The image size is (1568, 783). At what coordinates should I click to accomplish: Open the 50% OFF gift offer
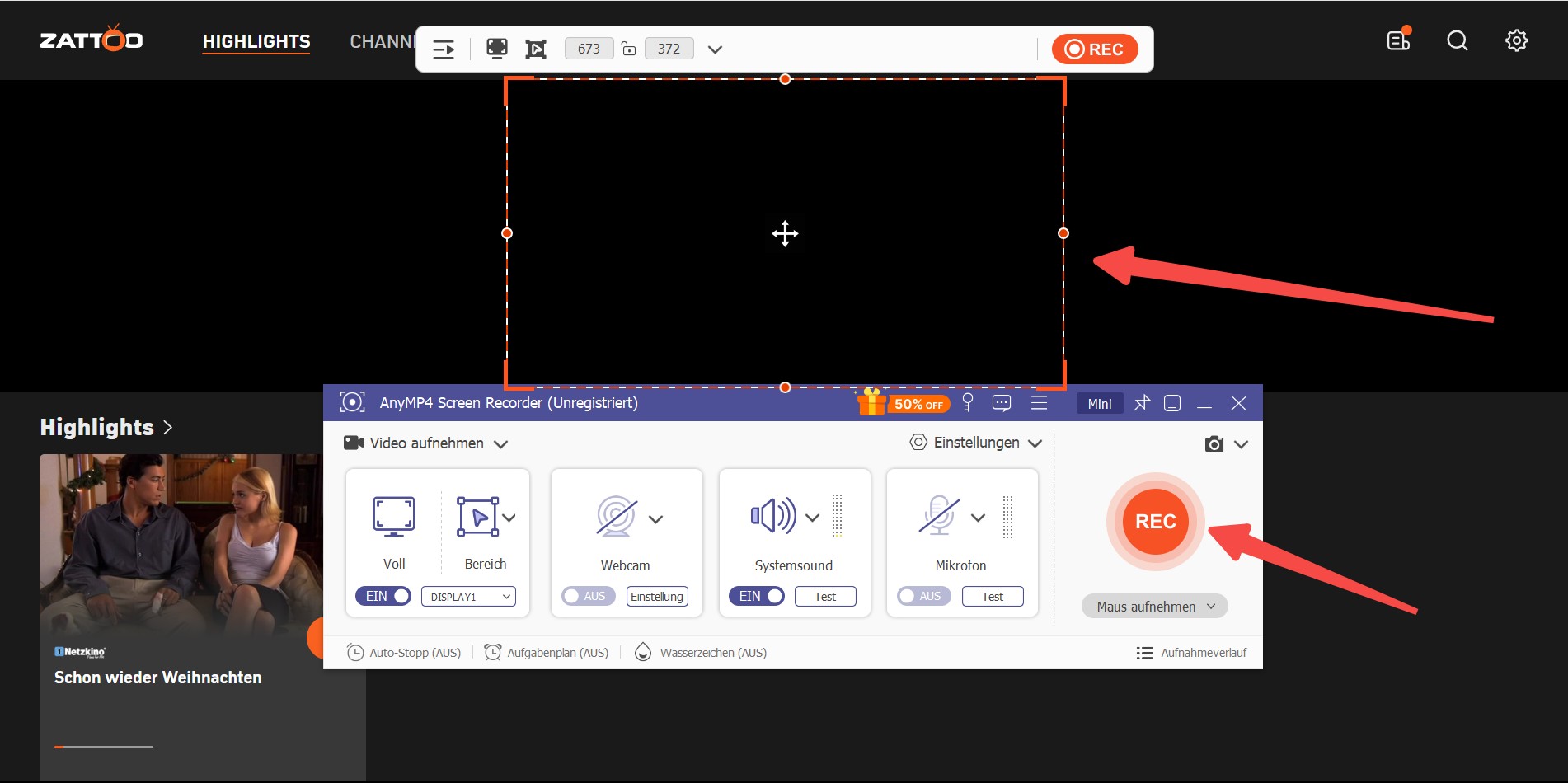[904, 402]
